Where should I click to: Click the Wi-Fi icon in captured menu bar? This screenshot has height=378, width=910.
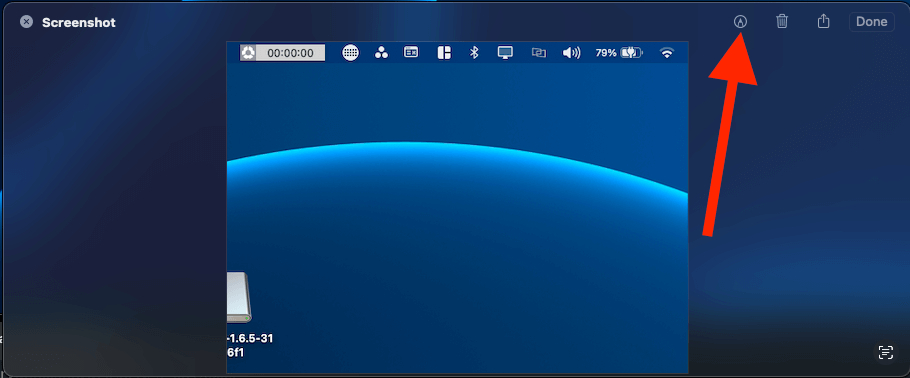[667, 53]
